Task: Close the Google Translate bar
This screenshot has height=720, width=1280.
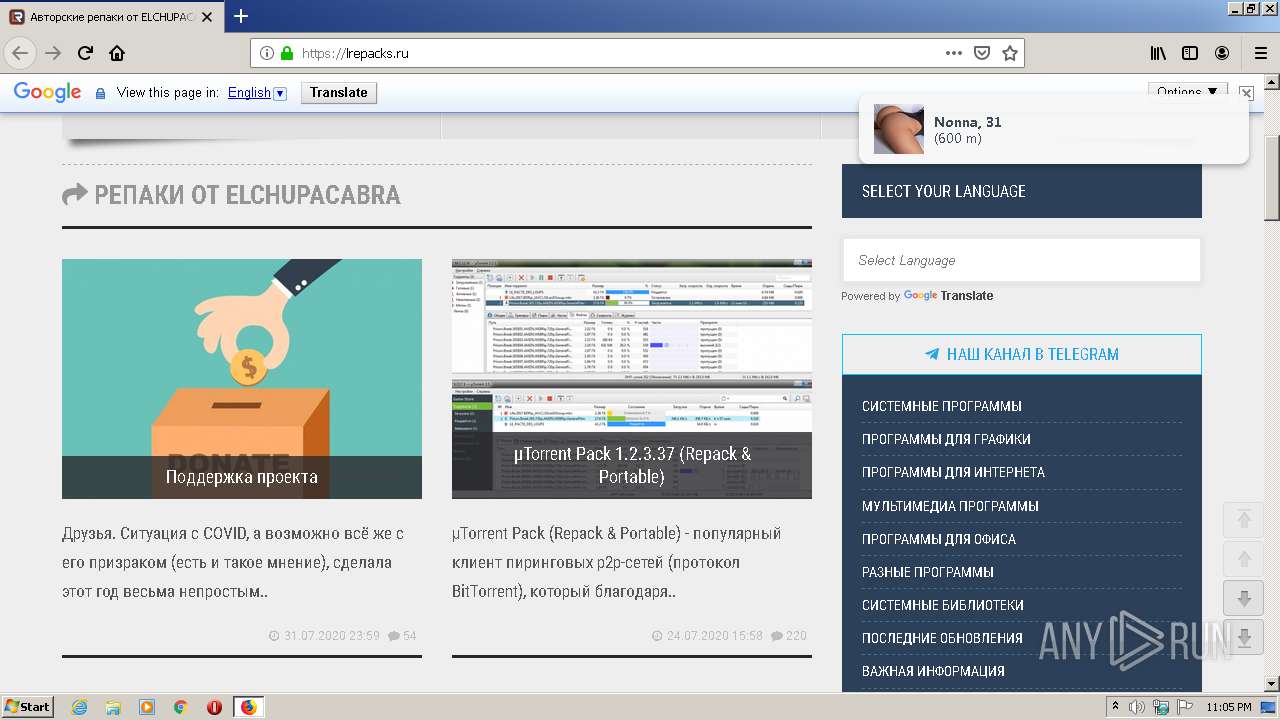Action: (x=1246, y=92)
